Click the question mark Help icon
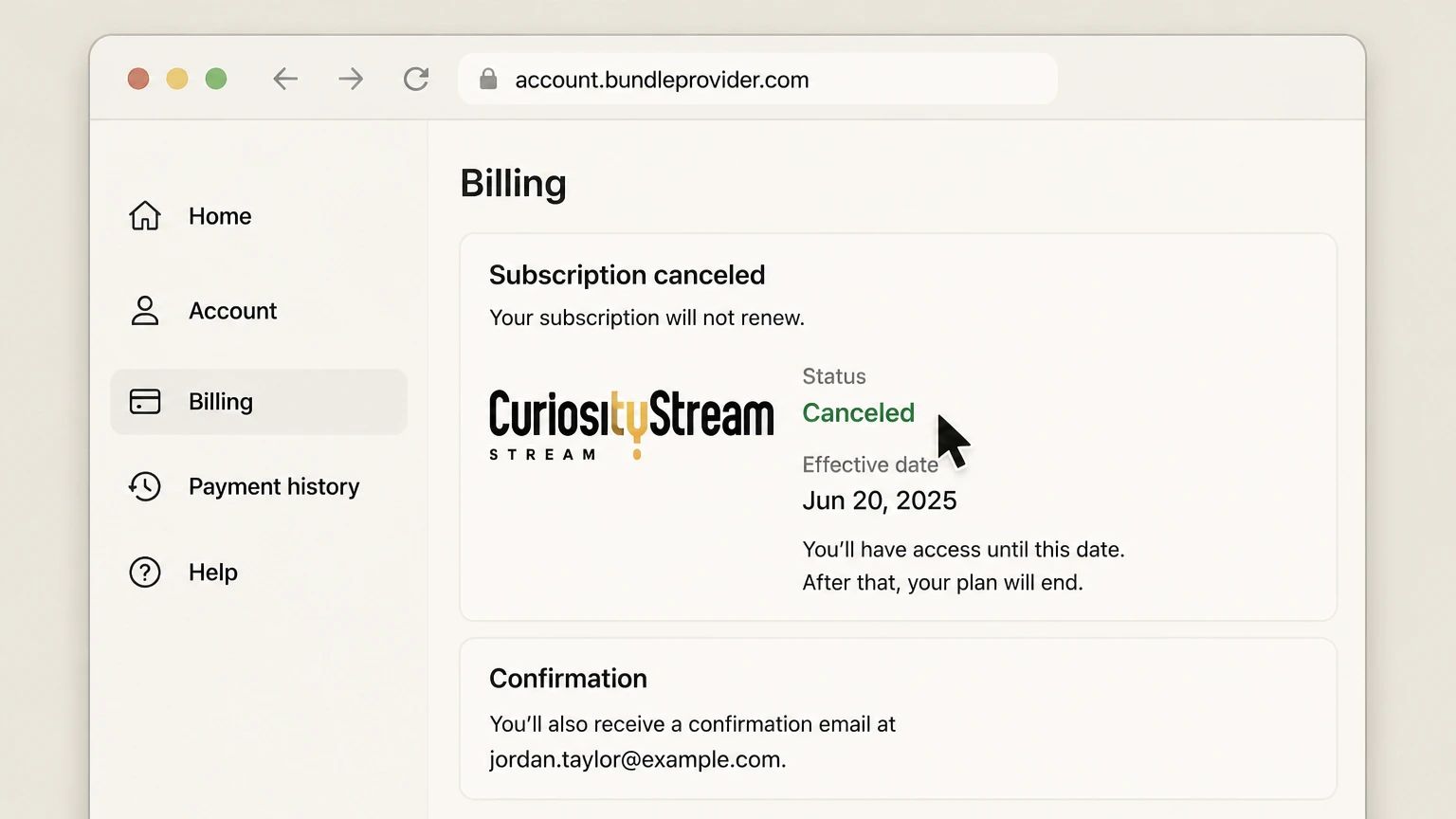 [145, 573]
